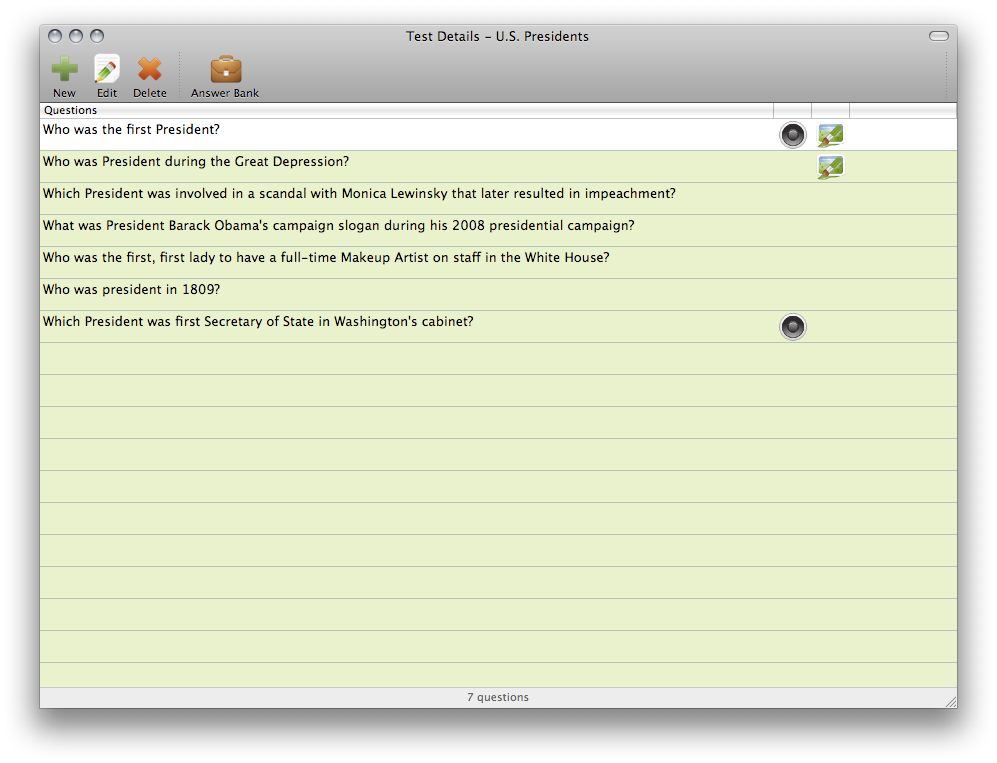997x763 pixels.
Task: Zoom the Test Details window
Action: coord(97,36)
